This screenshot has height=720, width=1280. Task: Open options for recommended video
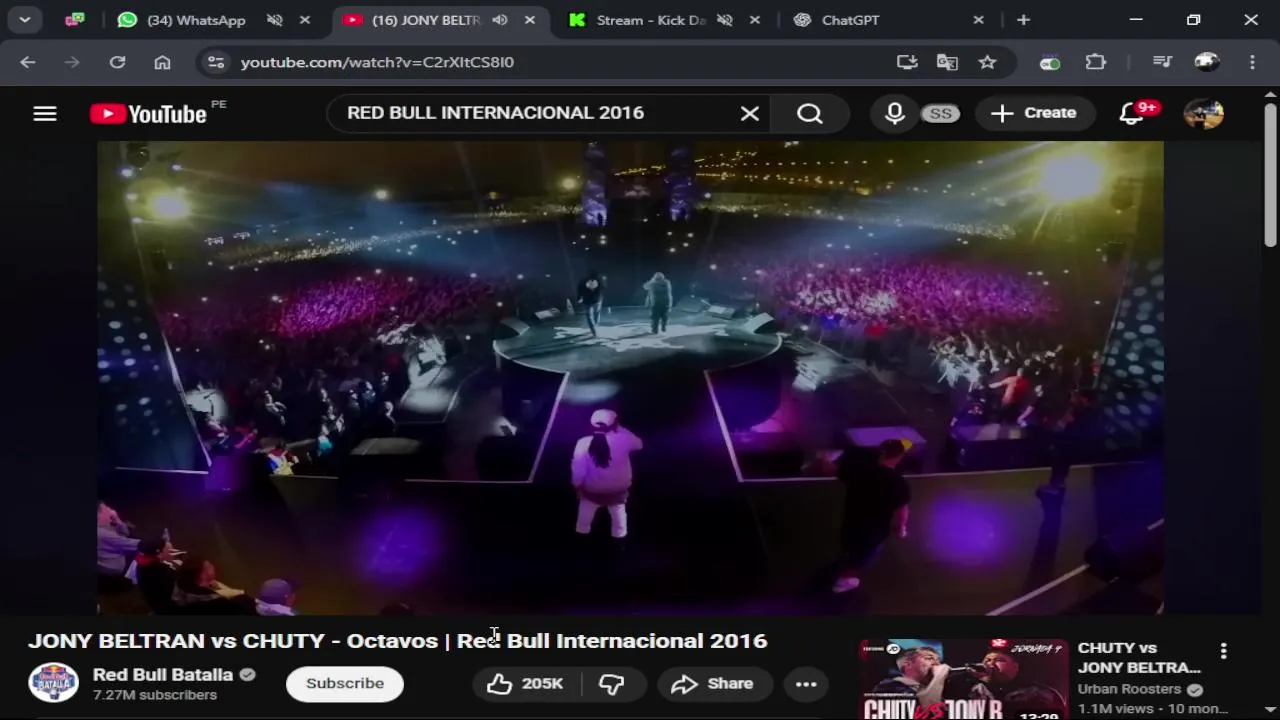(x=1223, y=651)
